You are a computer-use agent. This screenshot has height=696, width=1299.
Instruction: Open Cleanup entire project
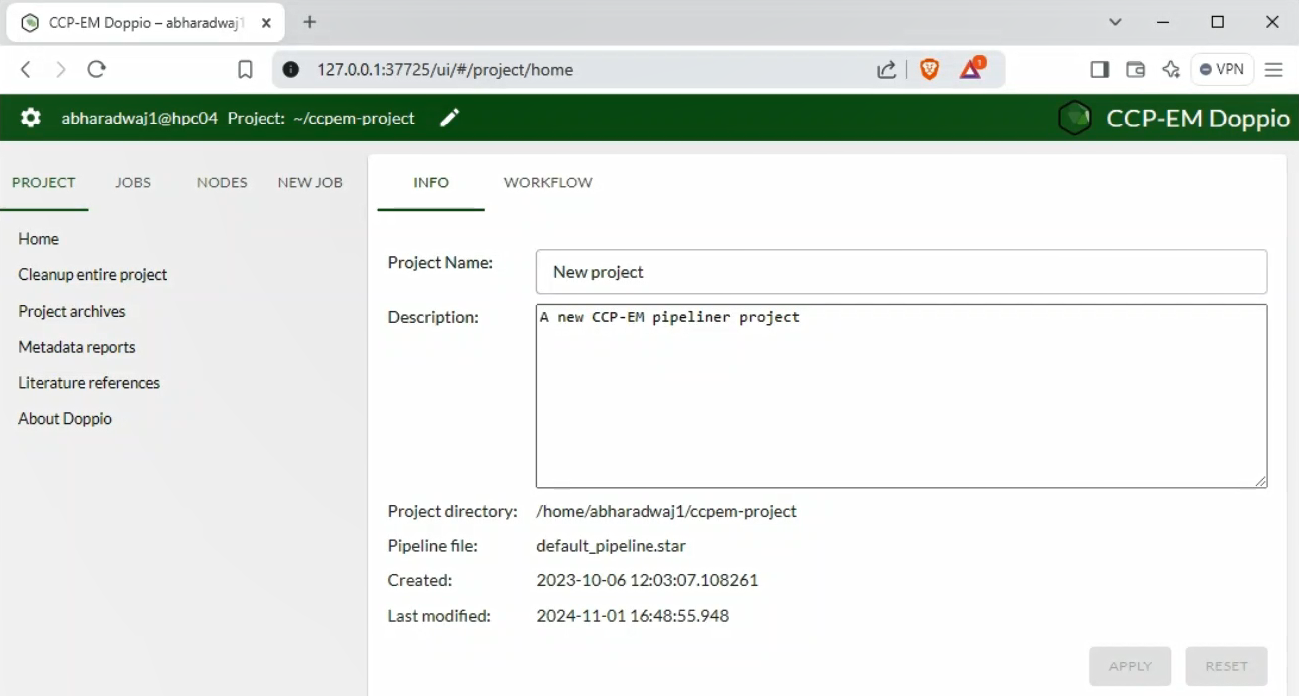point(93,274)
